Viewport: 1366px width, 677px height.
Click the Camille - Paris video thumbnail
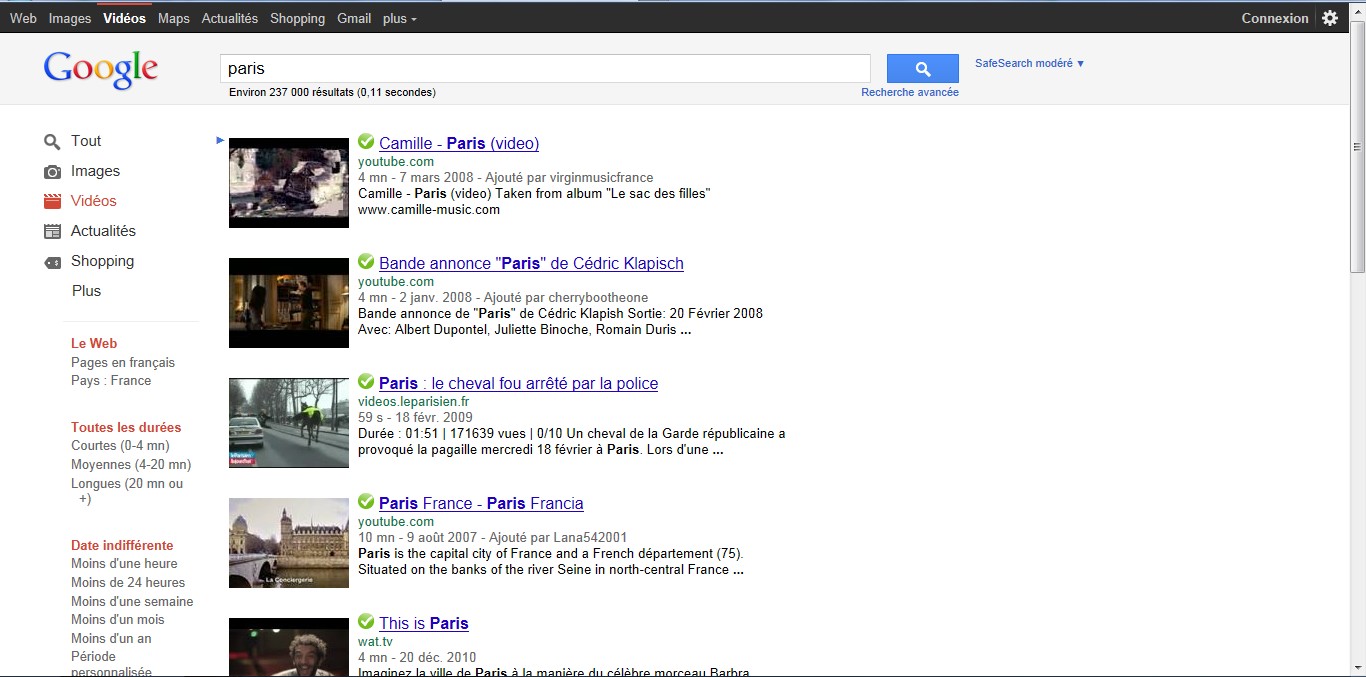pos(289,183)
